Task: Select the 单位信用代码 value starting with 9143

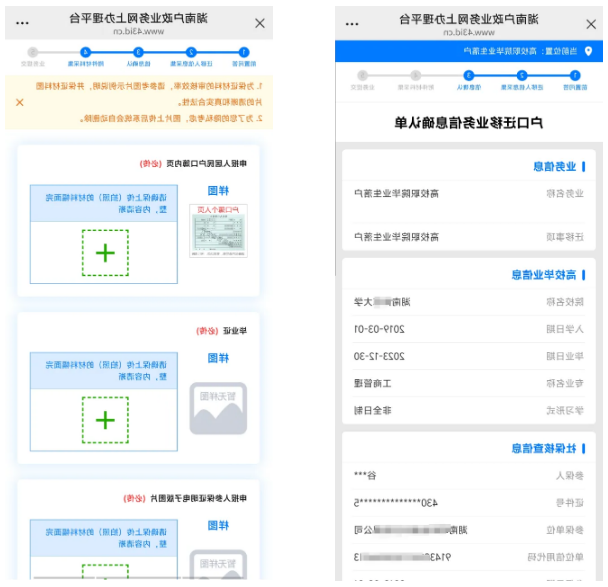Action: [402, 557]
